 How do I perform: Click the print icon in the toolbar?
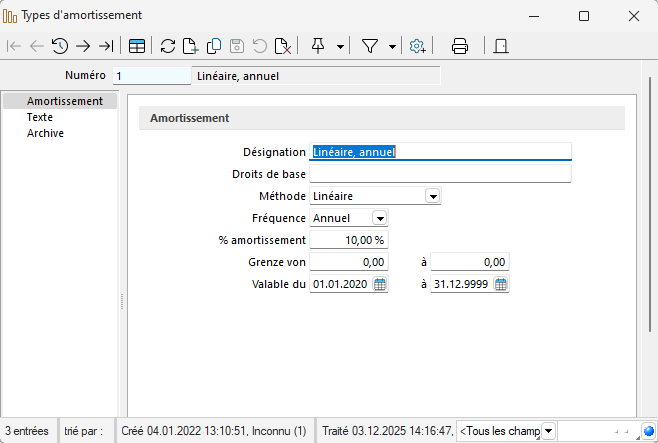point(460,46)
